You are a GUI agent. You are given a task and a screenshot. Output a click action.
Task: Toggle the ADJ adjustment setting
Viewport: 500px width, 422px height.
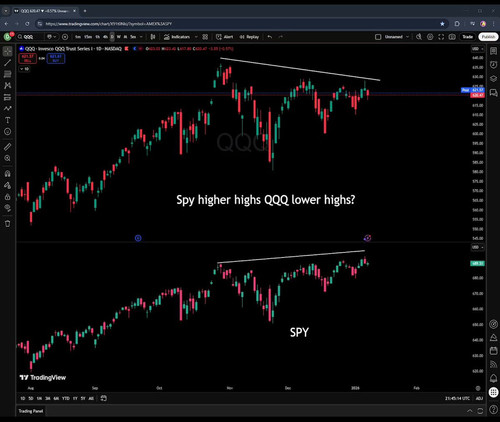(479, 398)
